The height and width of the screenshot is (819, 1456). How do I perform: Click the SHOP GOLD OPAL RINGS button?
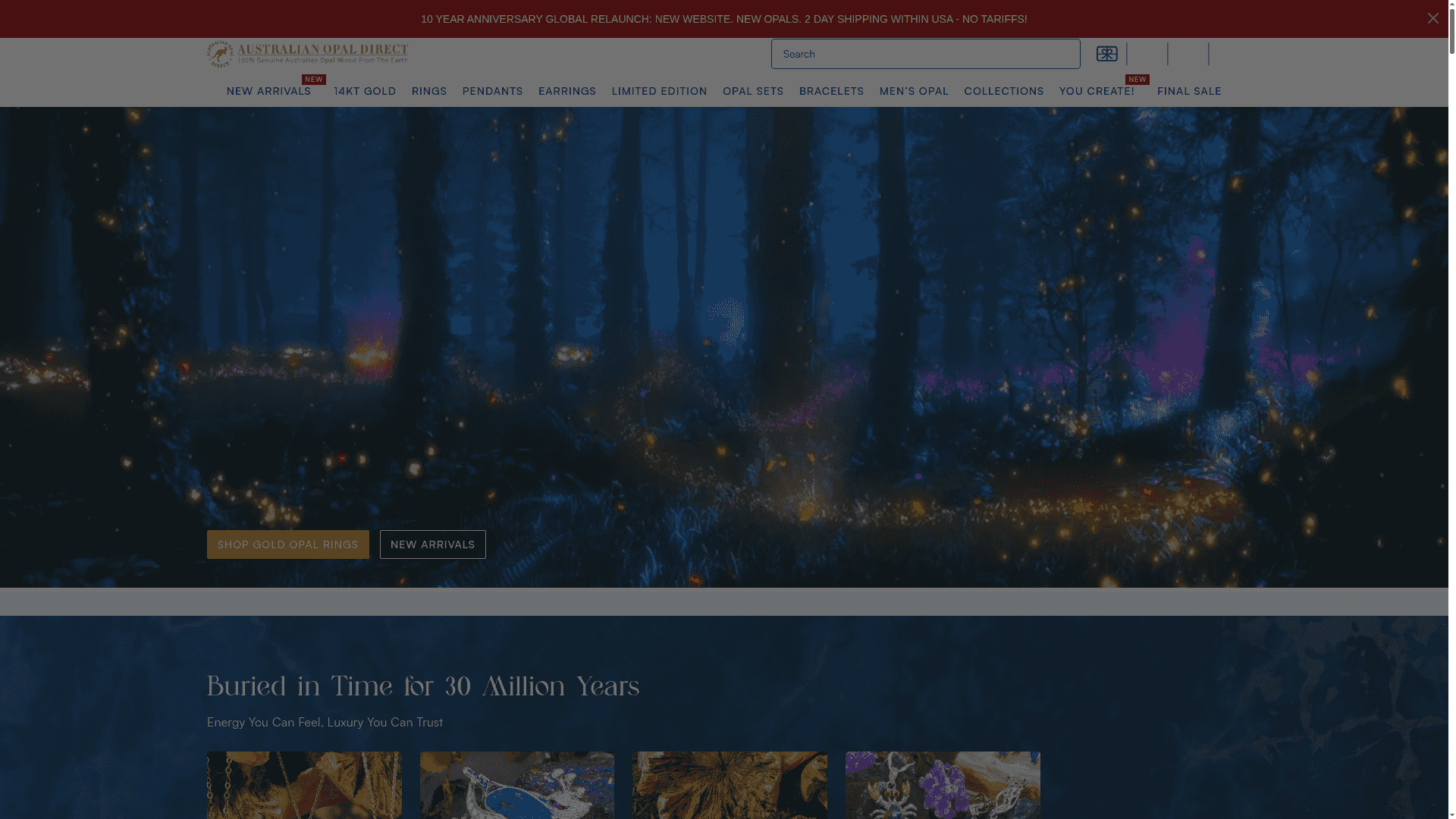pos(287,544)
